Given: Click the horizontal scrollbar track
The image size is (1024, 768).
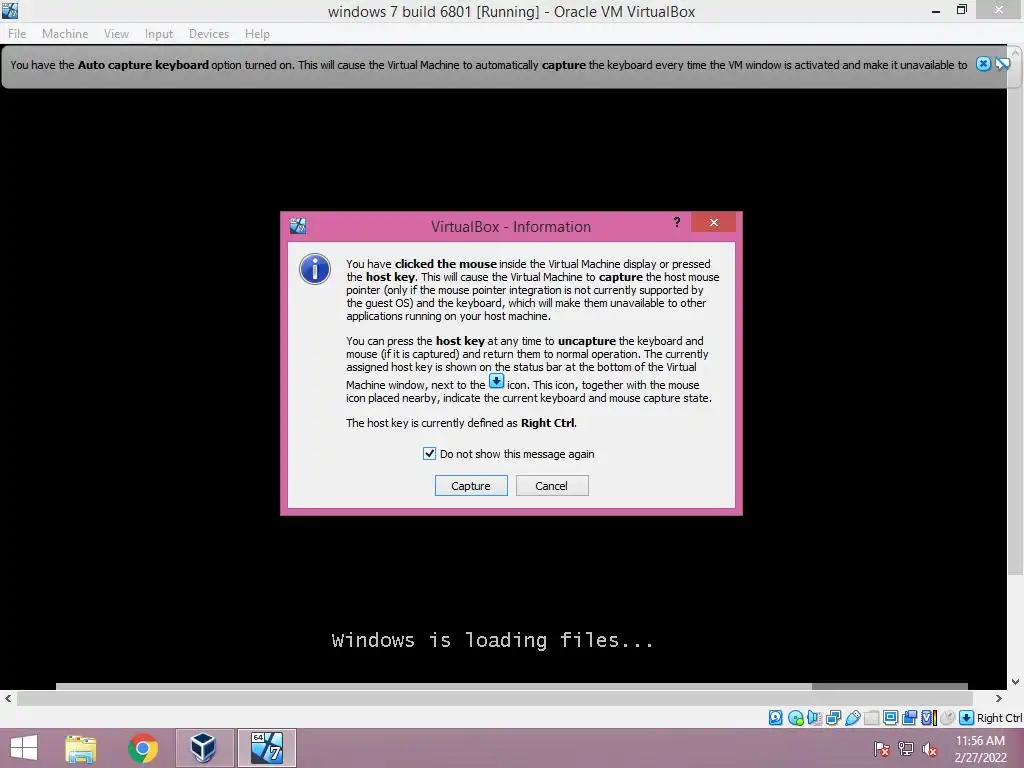Looking at the screenshot, I should pyautogui.click(x=496, y=698).
